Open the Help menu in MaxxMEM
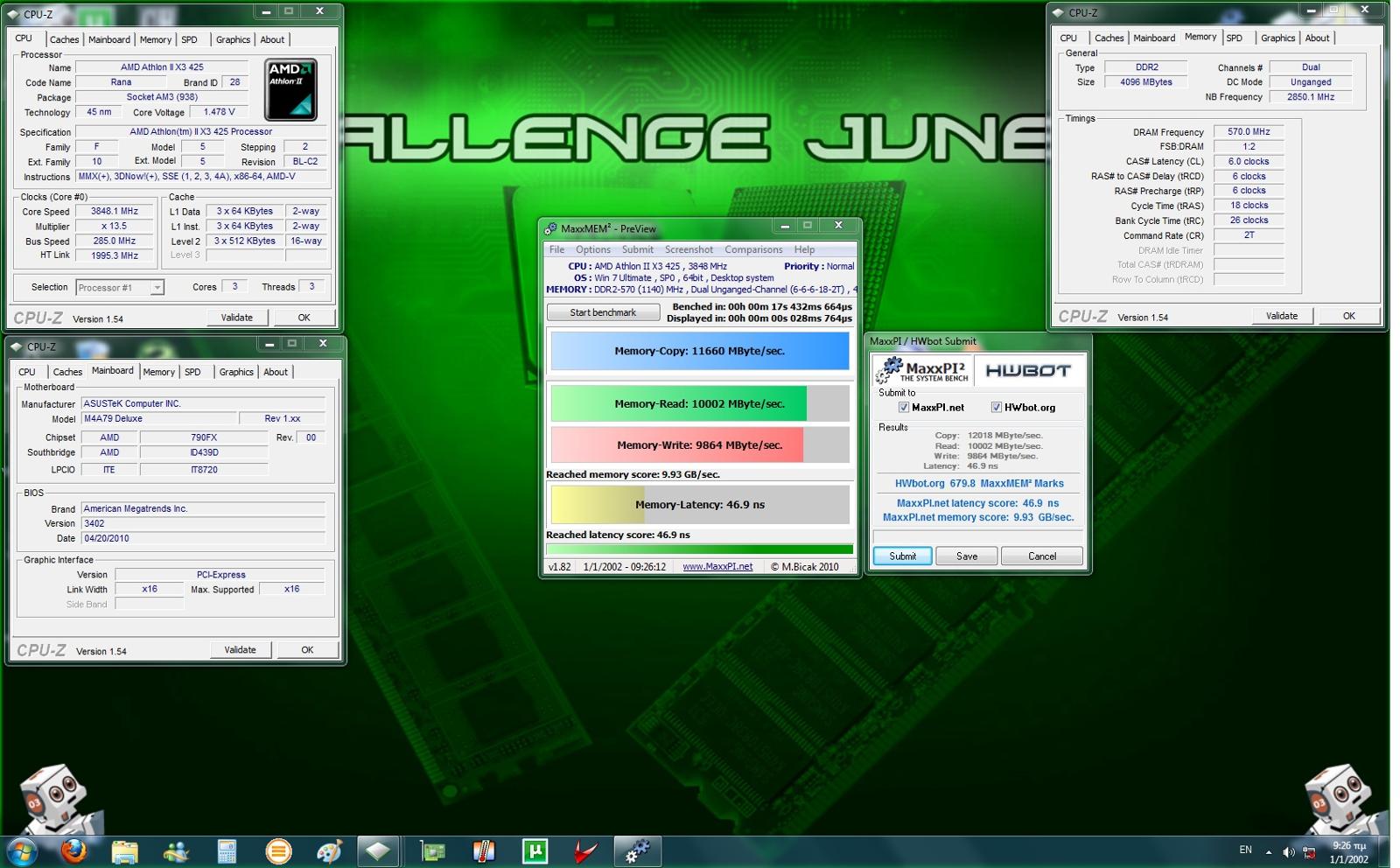1400x868 pixels. pos(804,249)
